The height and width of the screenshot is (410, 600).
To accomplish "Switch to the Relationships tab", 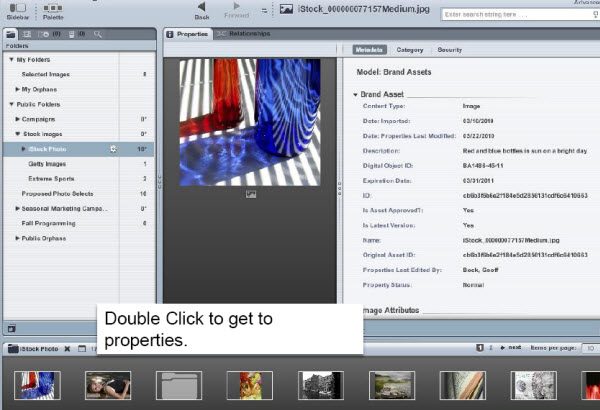I will (244, 34).
